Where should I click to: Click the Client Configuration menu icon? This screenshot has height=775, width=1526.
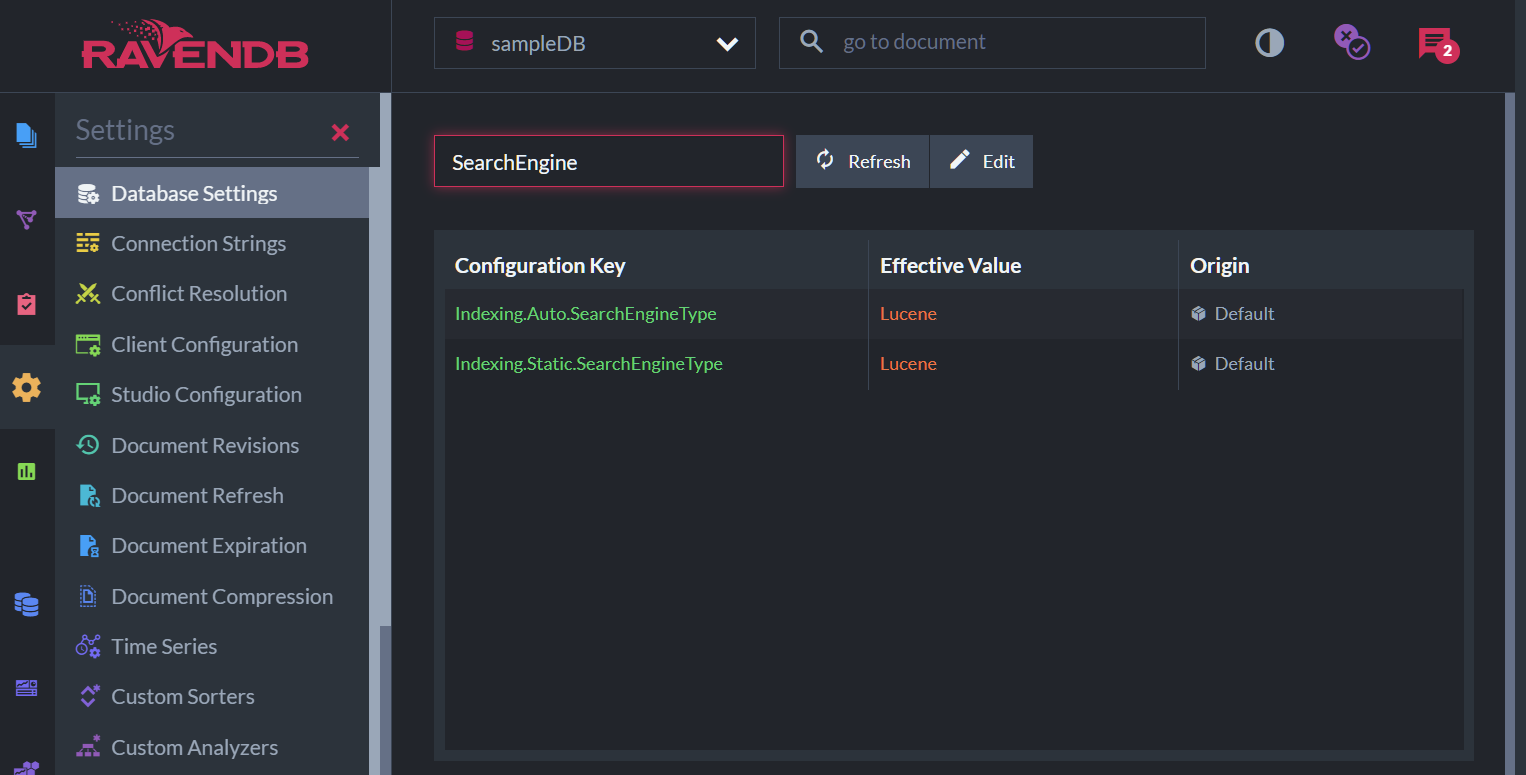(88, 345)
